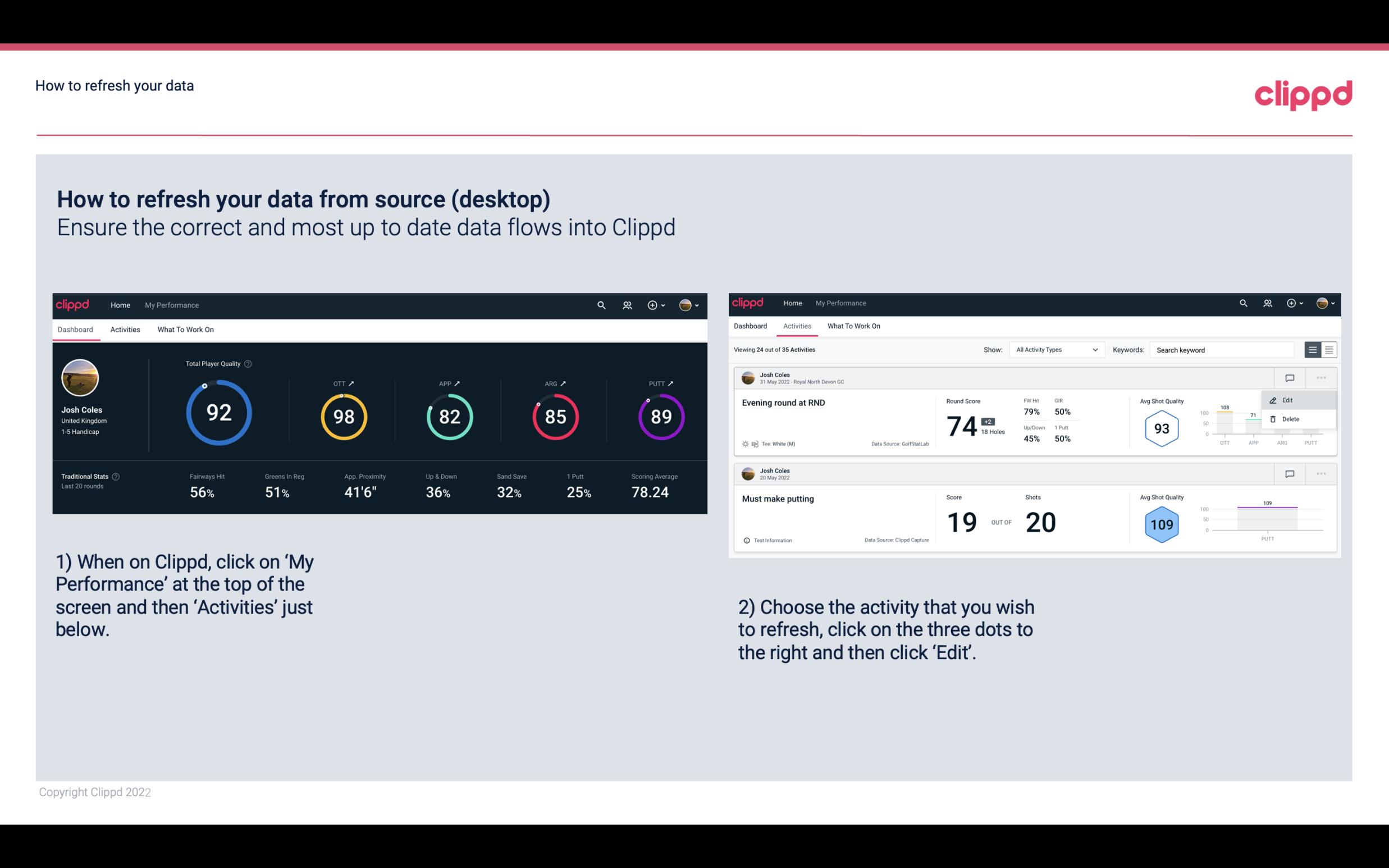This screenshot has width=1389, height=868.
Task: Click the Dashboard tab left panel
Action: pyautogui.click(x=75, y=329)
